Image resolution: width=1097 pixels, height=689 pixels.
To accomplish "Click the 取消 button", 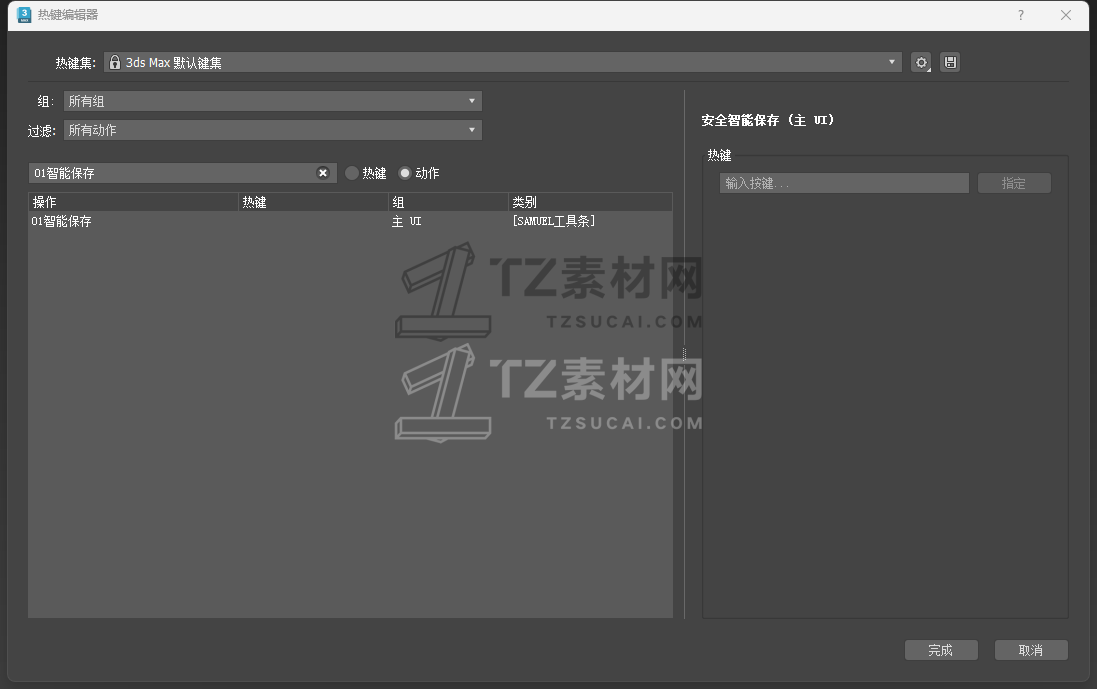I will point(1031,650).
